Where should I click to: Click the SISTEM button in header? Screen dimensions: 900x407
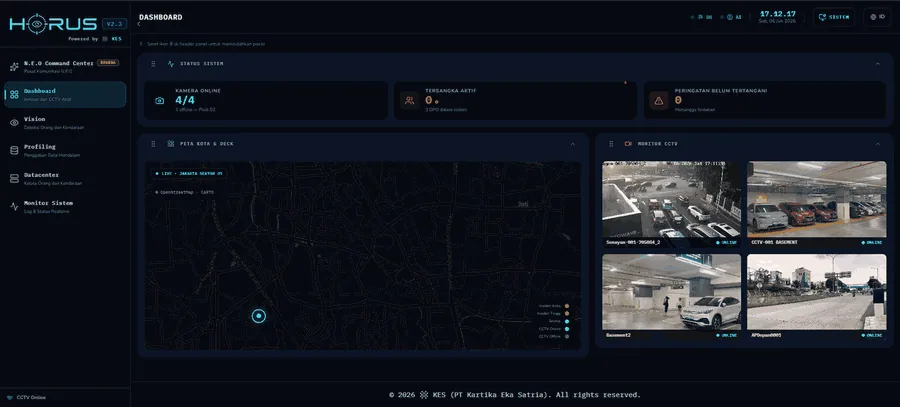(834, 17)
